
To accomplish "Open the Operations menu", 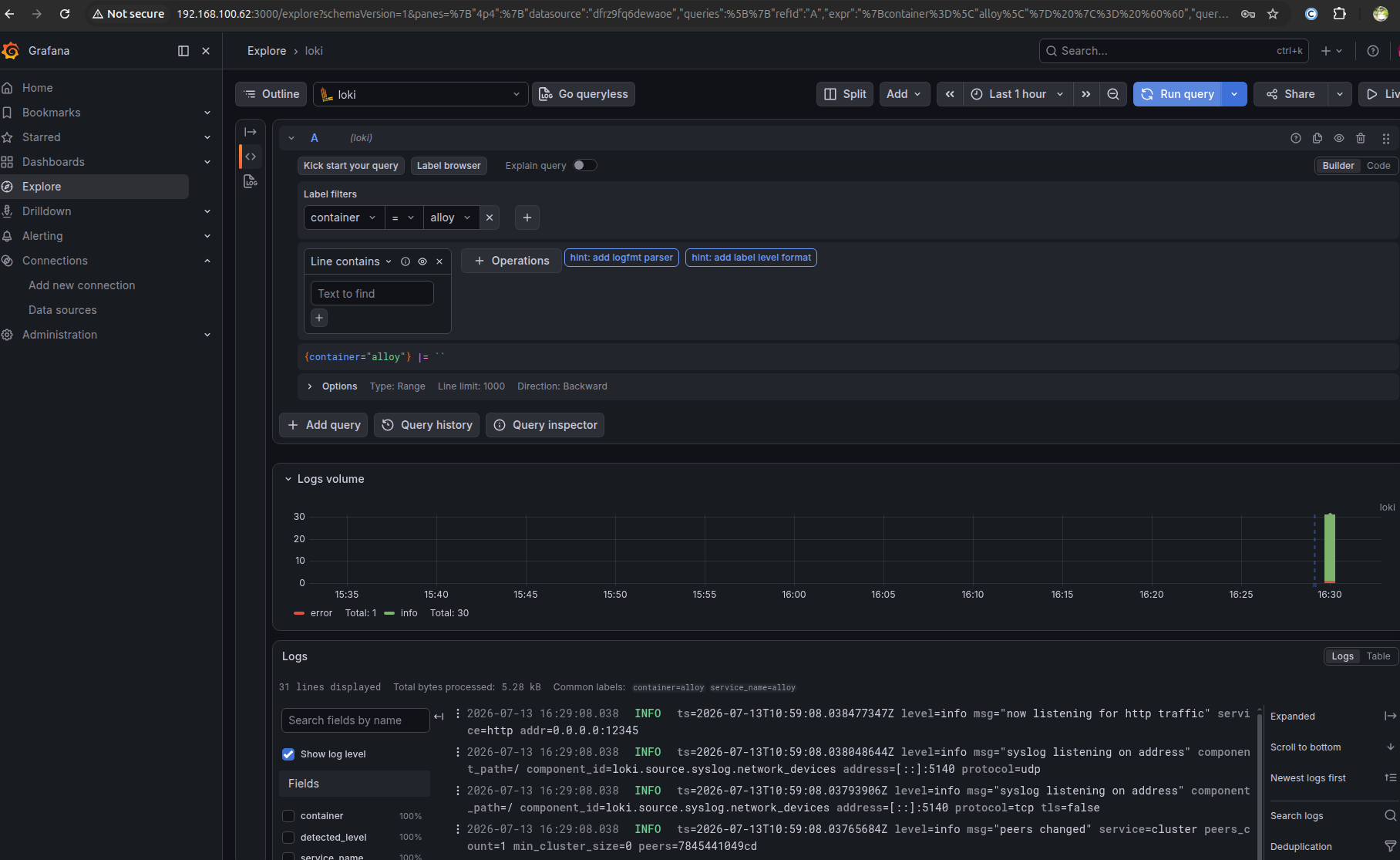I will [511, 261].
